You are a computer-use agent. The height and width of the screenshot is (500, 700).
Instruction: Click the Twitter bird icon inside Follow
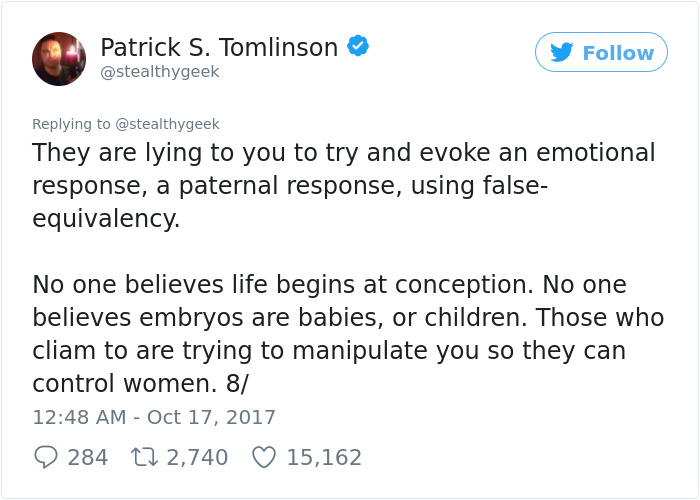(561, 52)
